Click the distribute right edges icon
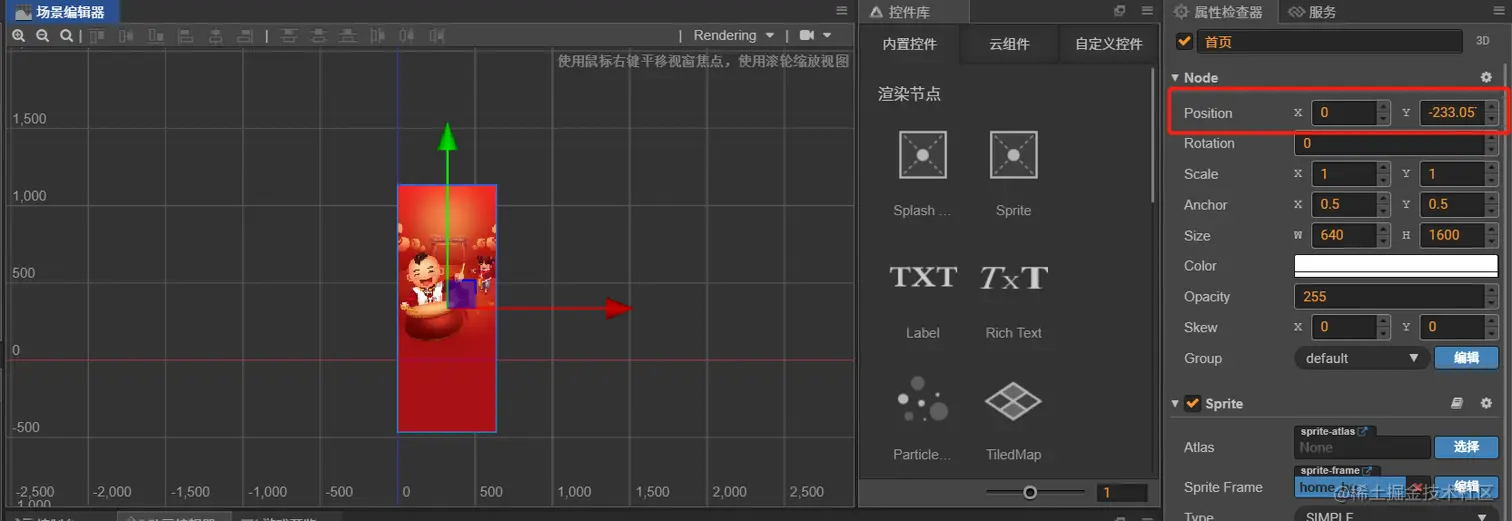The height and width of the screenshot is (521, 1512). tap(437, 35)
